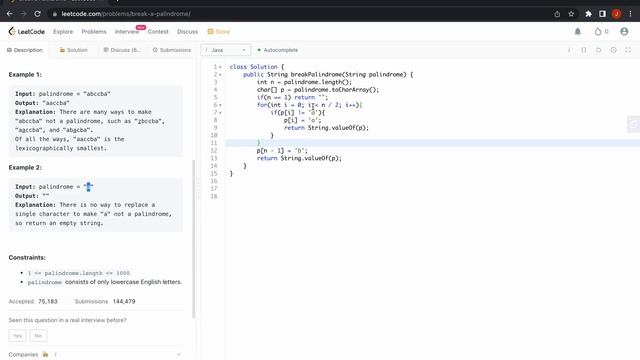The width and height of the screenshot is (640, 360).
Task: Click the floating icon at editor right edge
Action: [633, 124]
